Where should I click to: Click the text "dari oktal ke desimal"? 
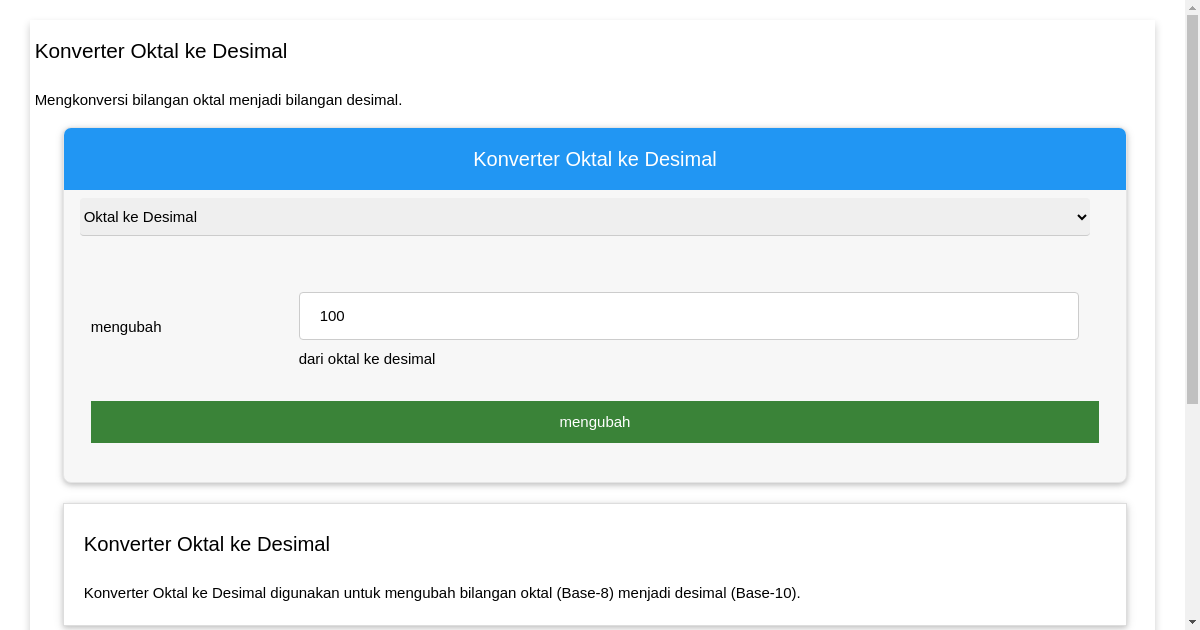pos(367,358)
